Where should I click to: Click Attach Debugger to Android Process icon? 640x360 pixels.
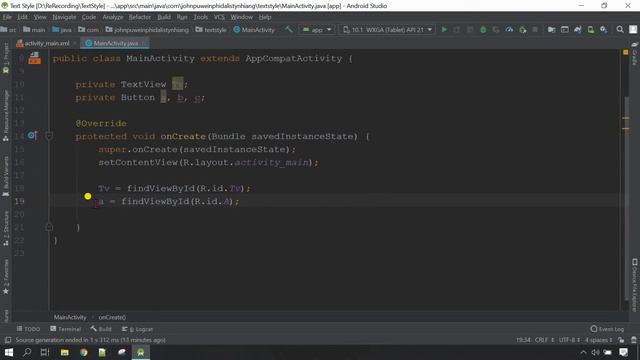tap(522, 29)
